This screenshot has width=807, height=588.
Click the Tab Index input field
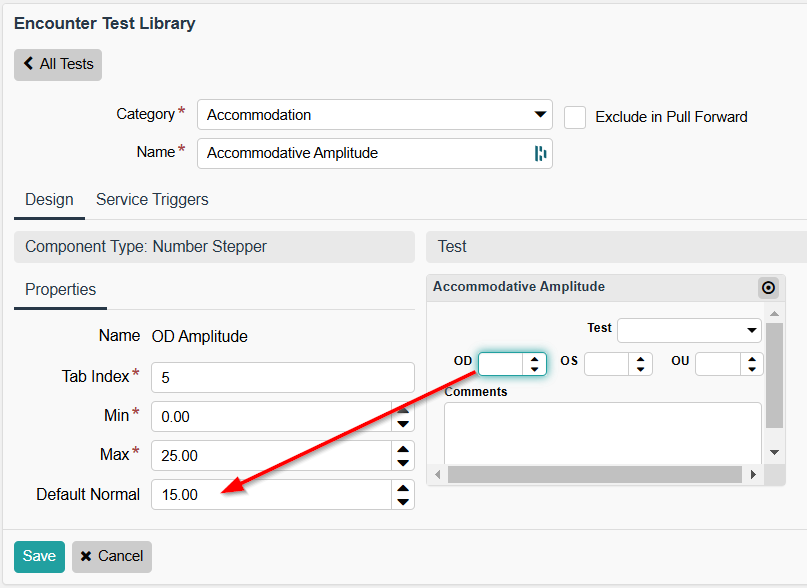pyautogui.click(x=282, y=378)
